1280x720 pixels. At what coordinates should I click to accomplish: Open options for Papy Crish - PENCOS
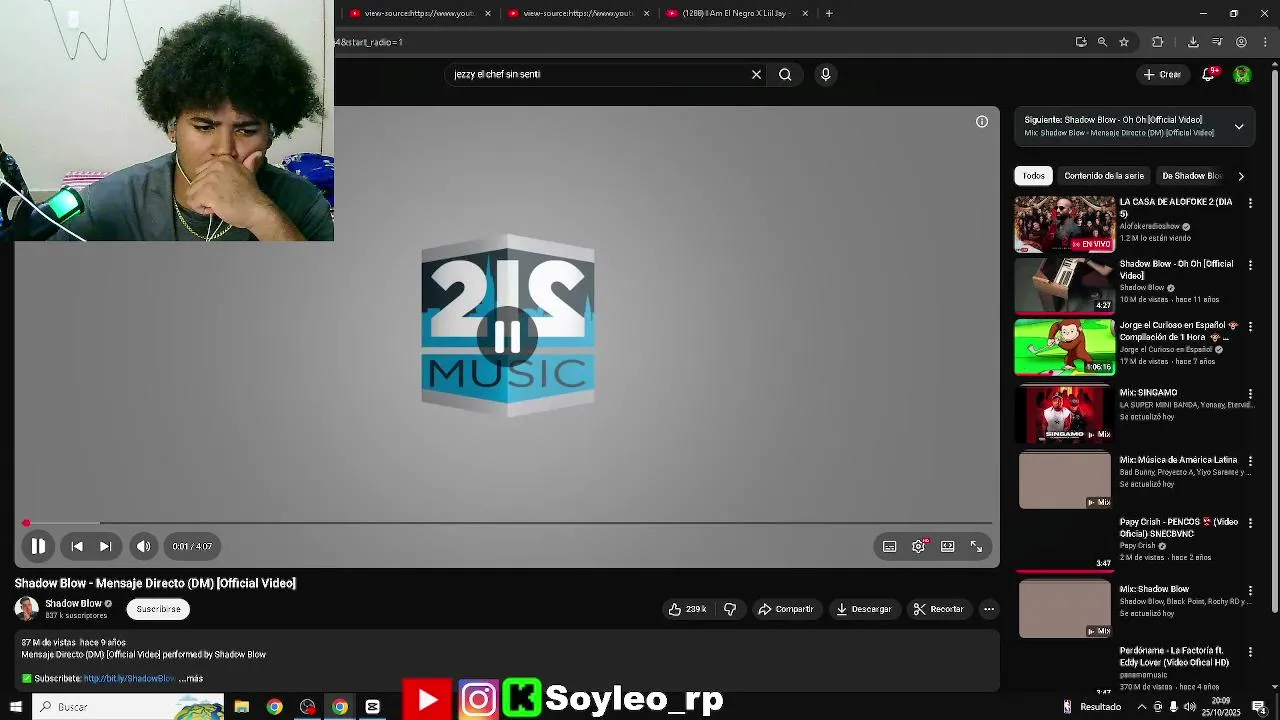(x=1250, y=523)
